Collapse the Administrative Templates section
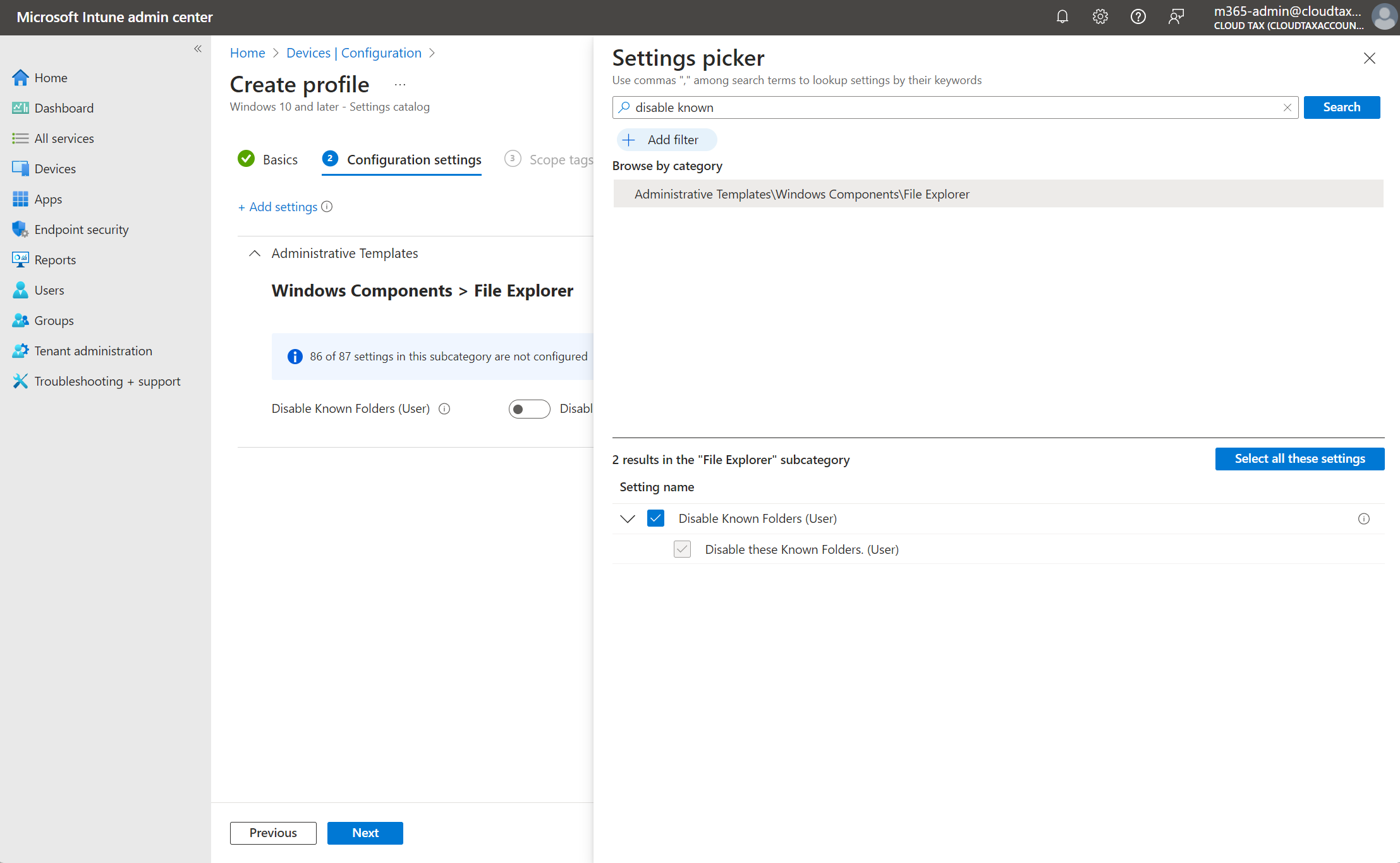1400x863 pixels. (x=255, y=254)
